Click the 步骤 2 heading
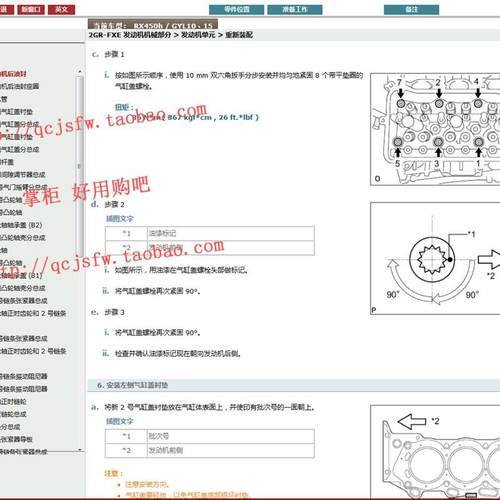Viewport: 500px width, 500px height. [x=114, y=204]
